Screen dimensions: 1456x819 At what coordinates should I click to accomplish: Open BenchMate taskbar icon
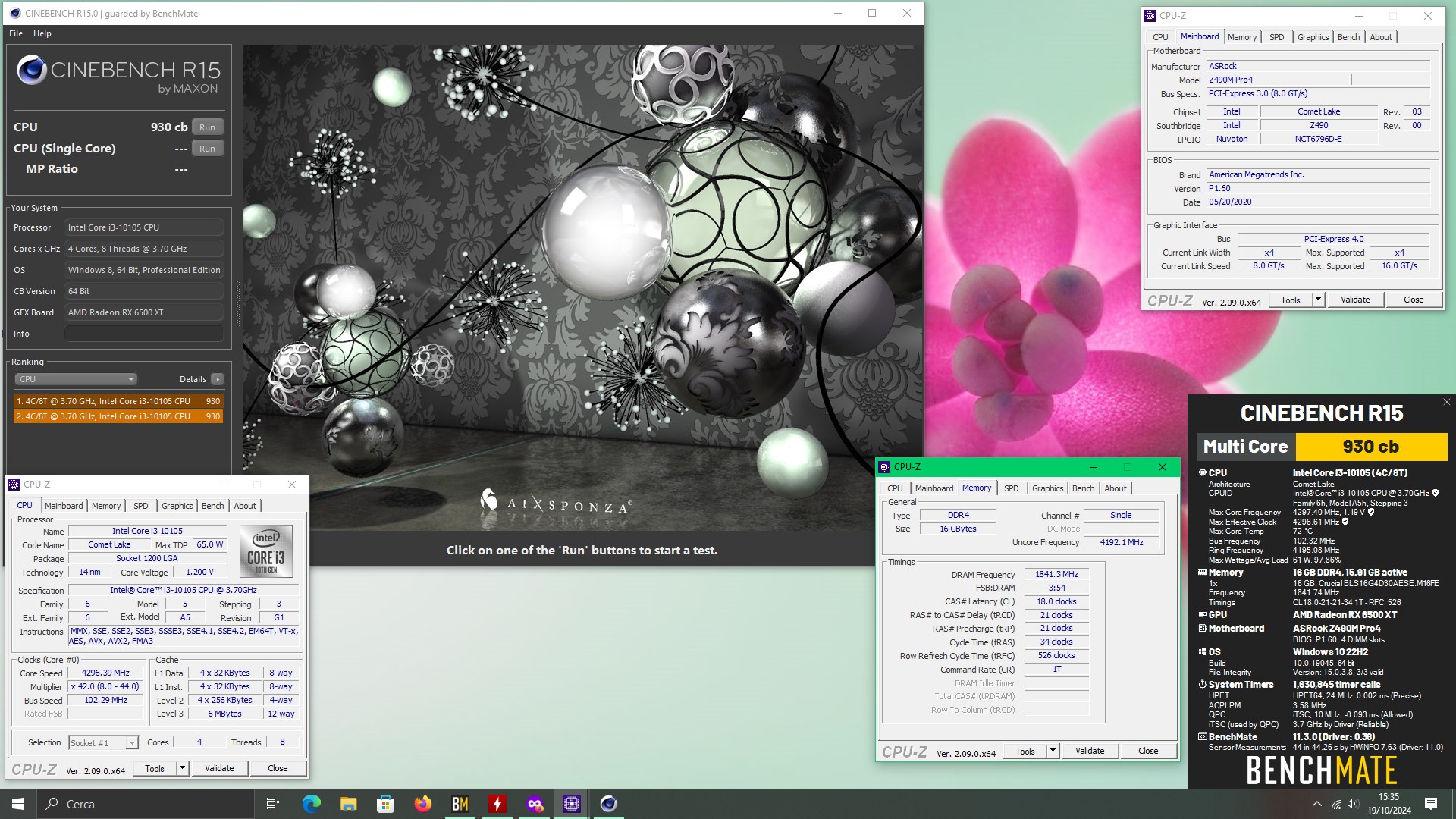460,804
